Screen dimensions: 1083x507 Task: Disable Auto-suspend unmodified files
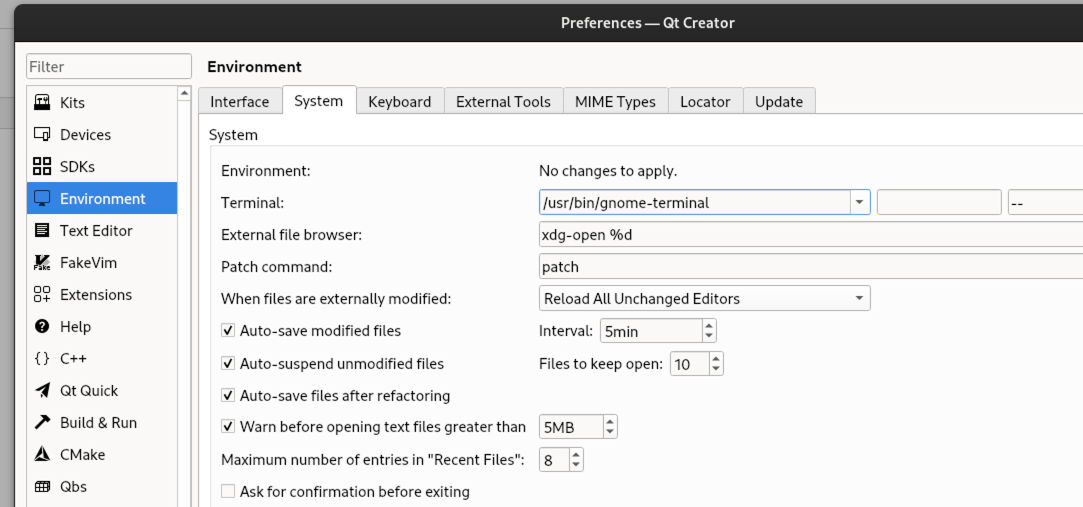[228, 363]
